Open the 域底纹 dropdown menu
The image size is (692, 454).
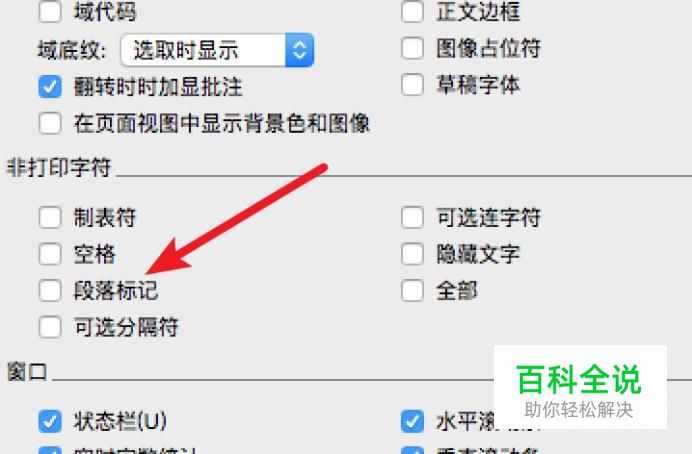click(x=217, y=50)
